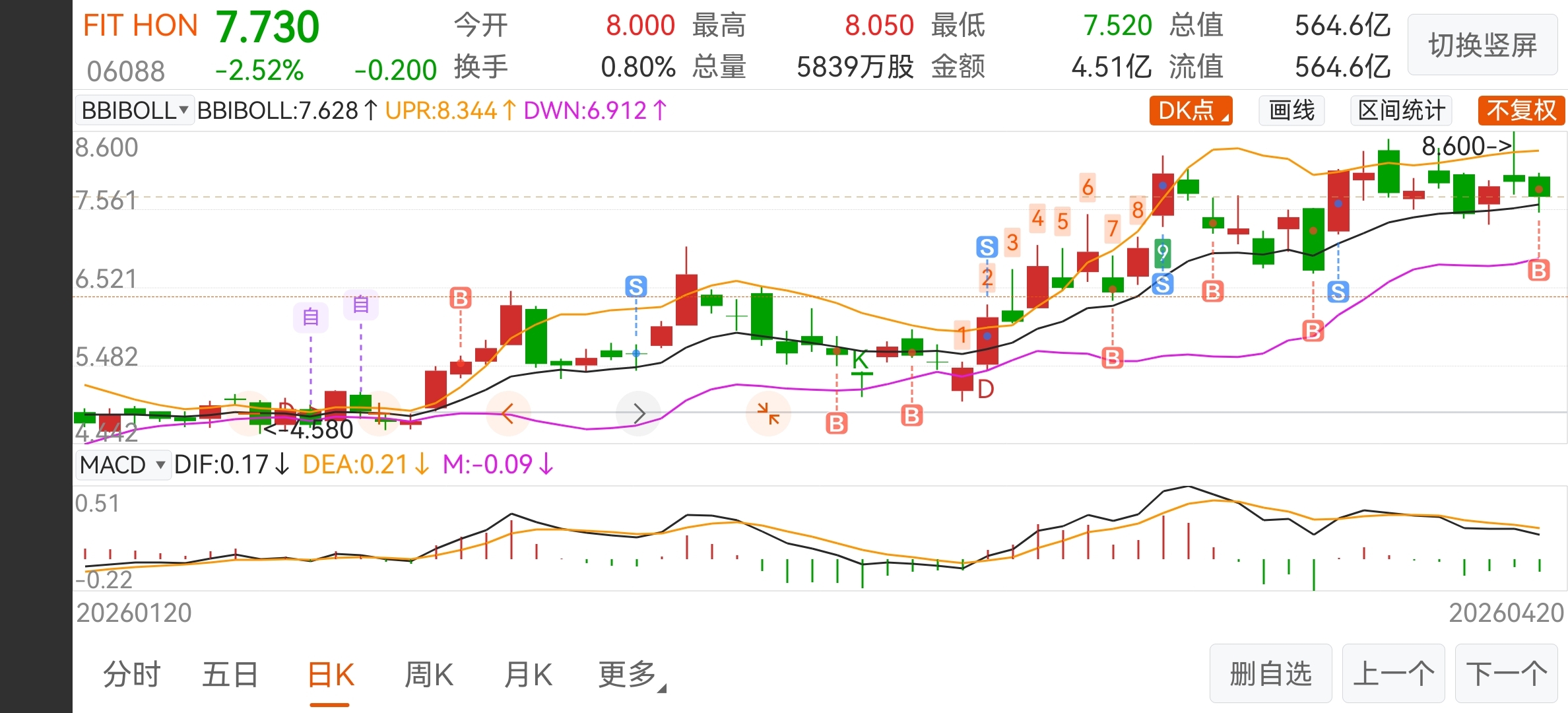Viewport: 1568px width, 713px height.
Task: Open the MACD indicator dropdown
Action: pyautogui.click(x=122, y=465)
